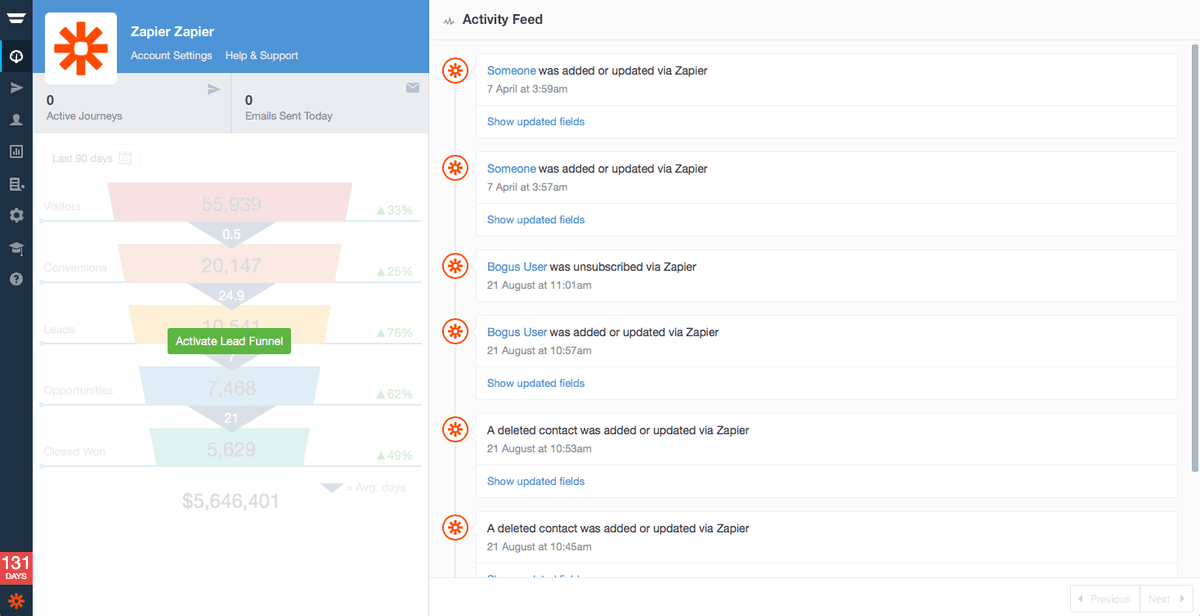The image size is (1200, 616).
Task: Go to Previous activity page
Action: [x=1104, y=599]
